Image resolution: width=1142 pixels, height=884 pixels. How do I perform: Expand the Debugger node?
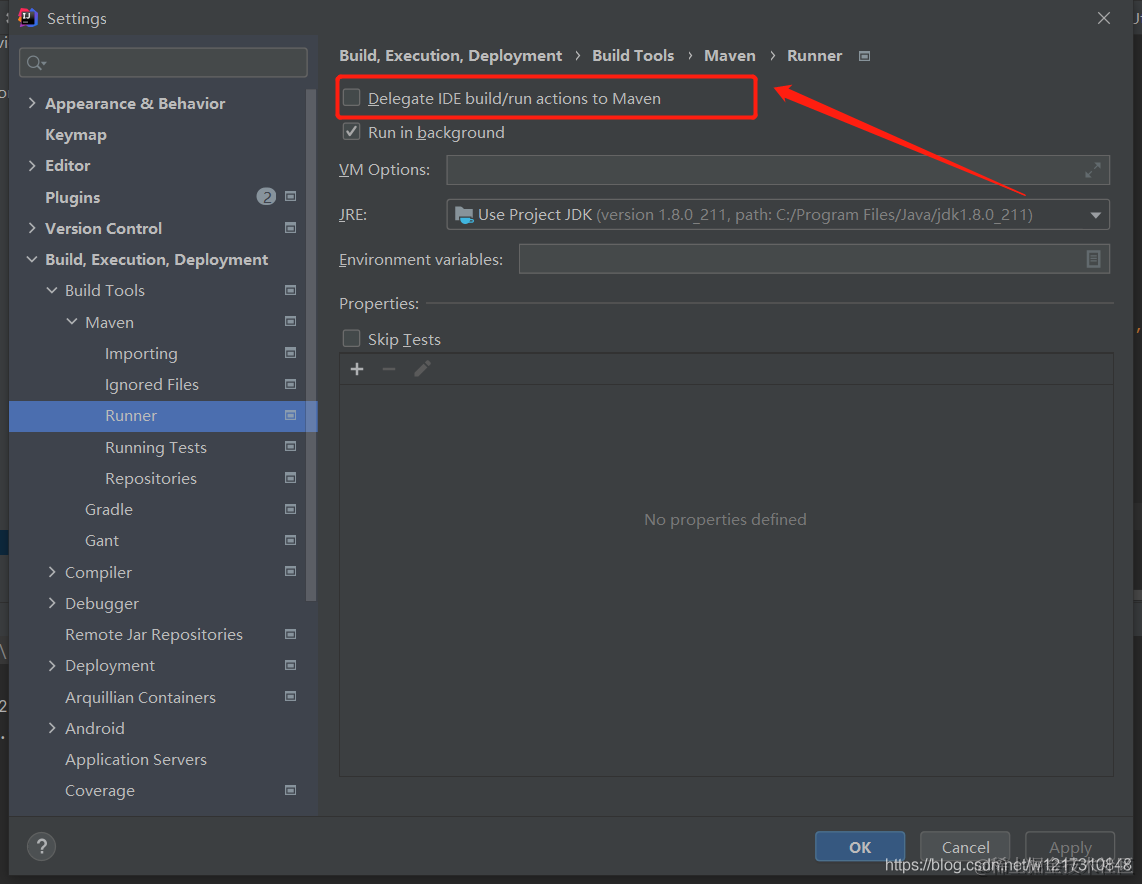click(x=52, y=603)
